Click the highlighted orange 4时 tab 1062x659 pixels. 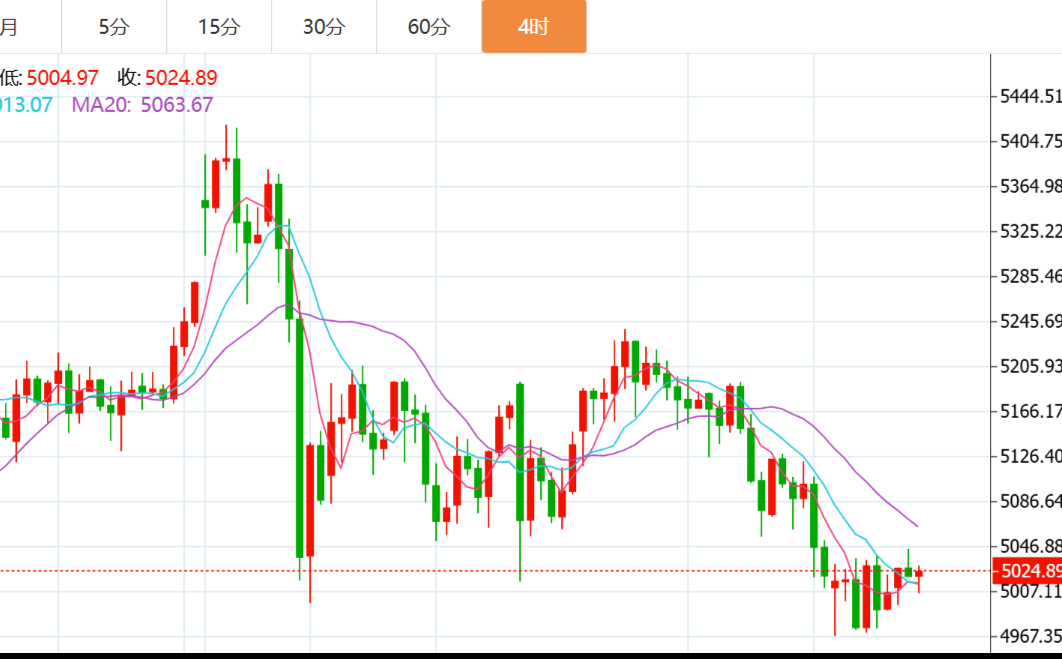click(533, 27)
